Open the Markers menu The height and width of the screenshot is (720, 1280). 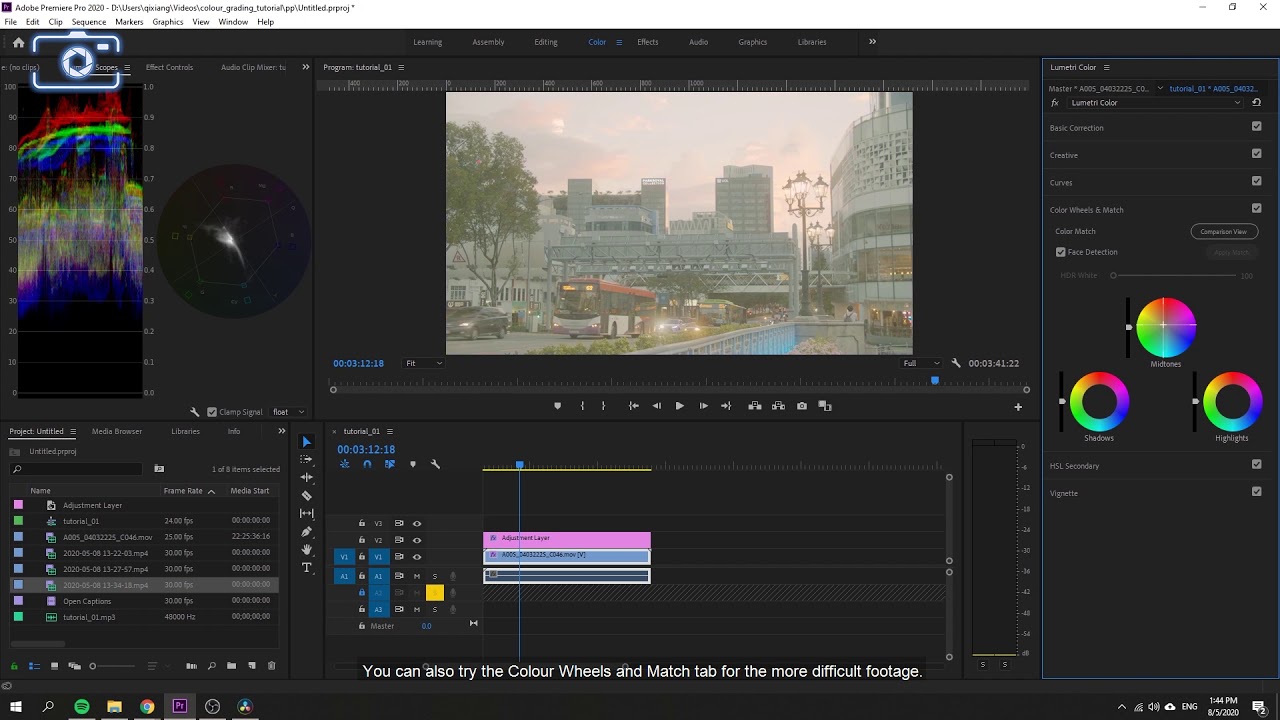tap(129, 21)
